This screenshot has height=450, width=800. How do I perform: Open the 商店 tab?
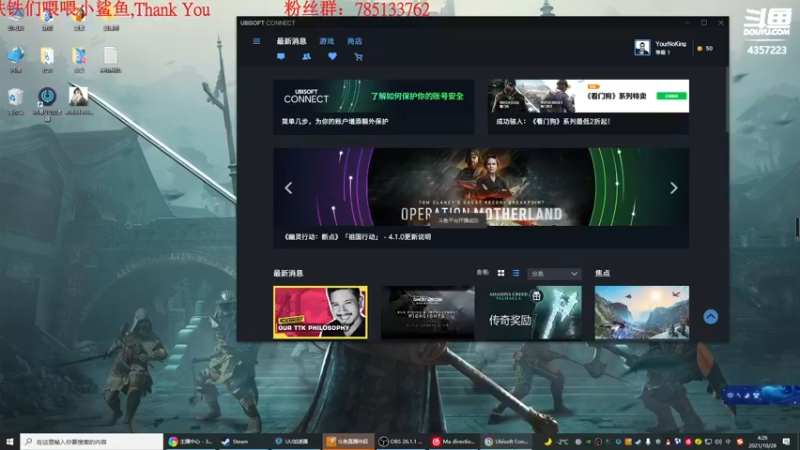coord(355,41)
